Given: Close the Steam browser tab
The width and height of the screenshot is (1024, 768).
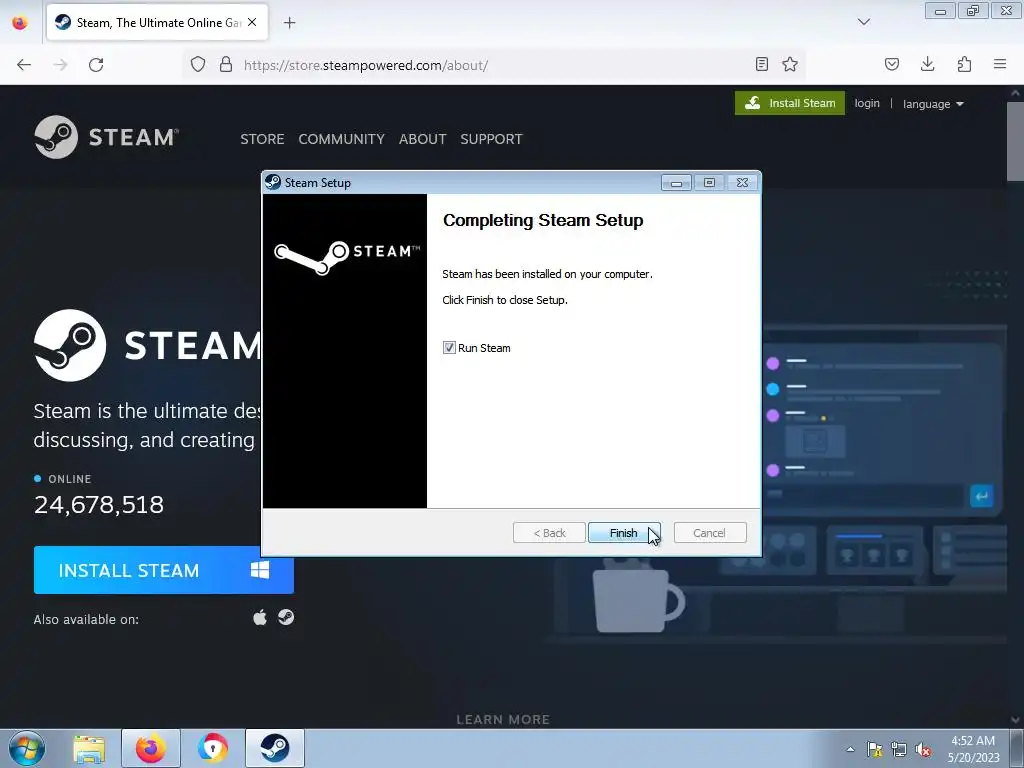Looking at the screenshot, I should (252, 22).
